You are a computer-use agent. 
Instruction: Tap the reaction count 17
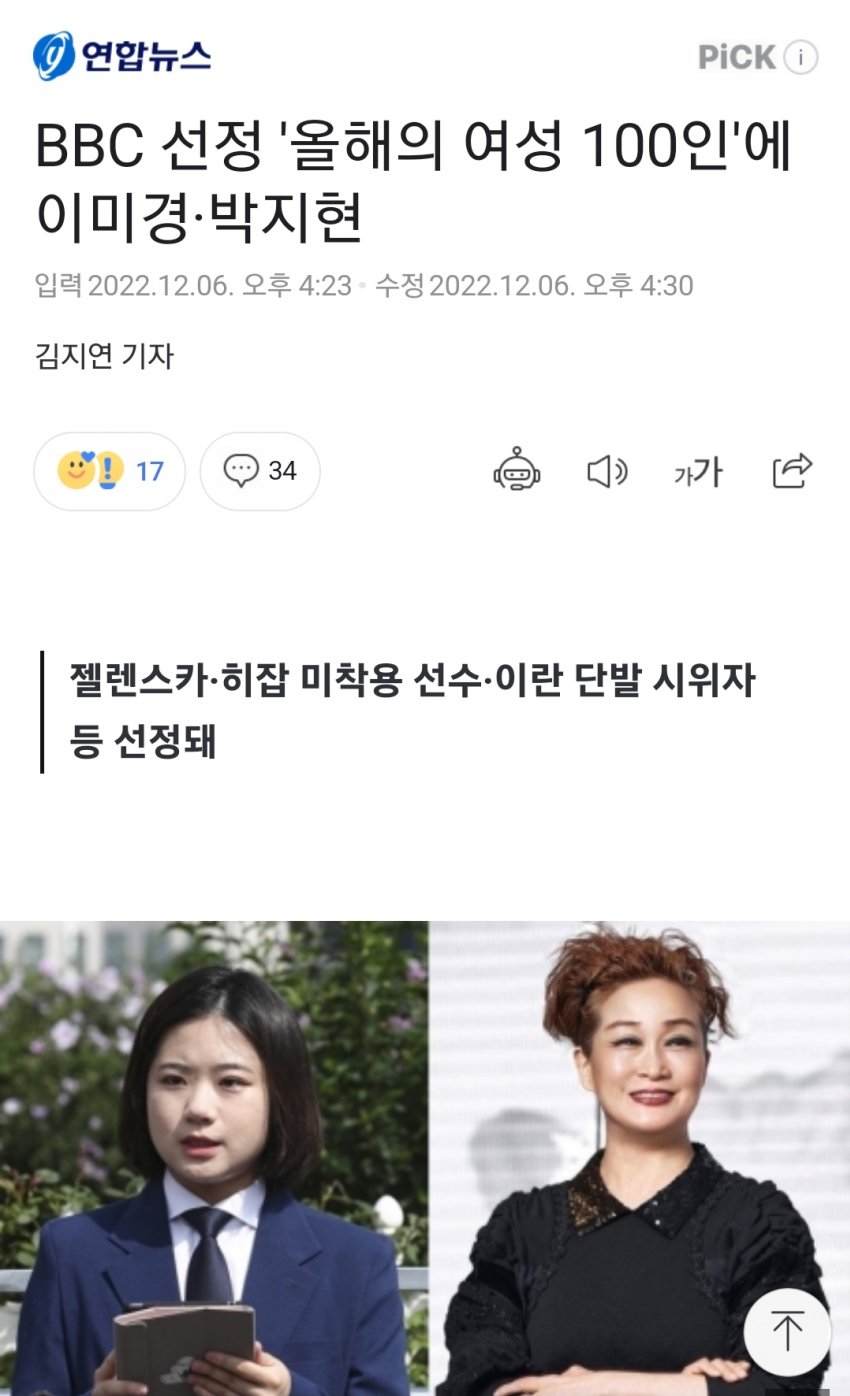click(x=149, y=471)
